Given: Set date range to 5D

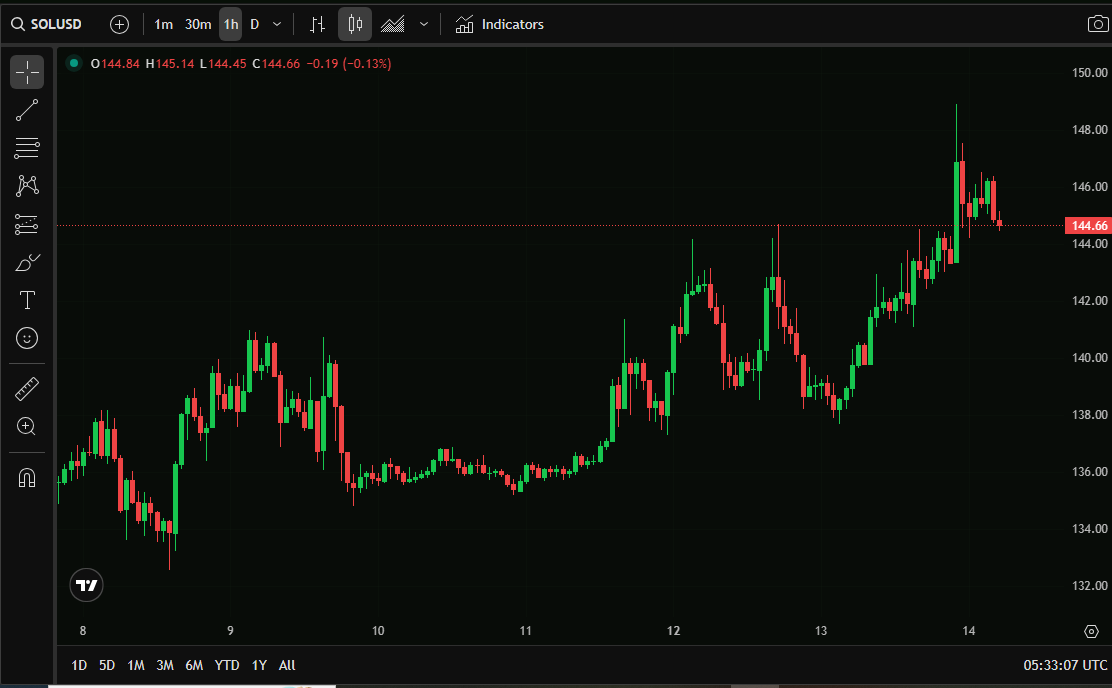Looking at the screenshot, I should click(x=107, y=665).
